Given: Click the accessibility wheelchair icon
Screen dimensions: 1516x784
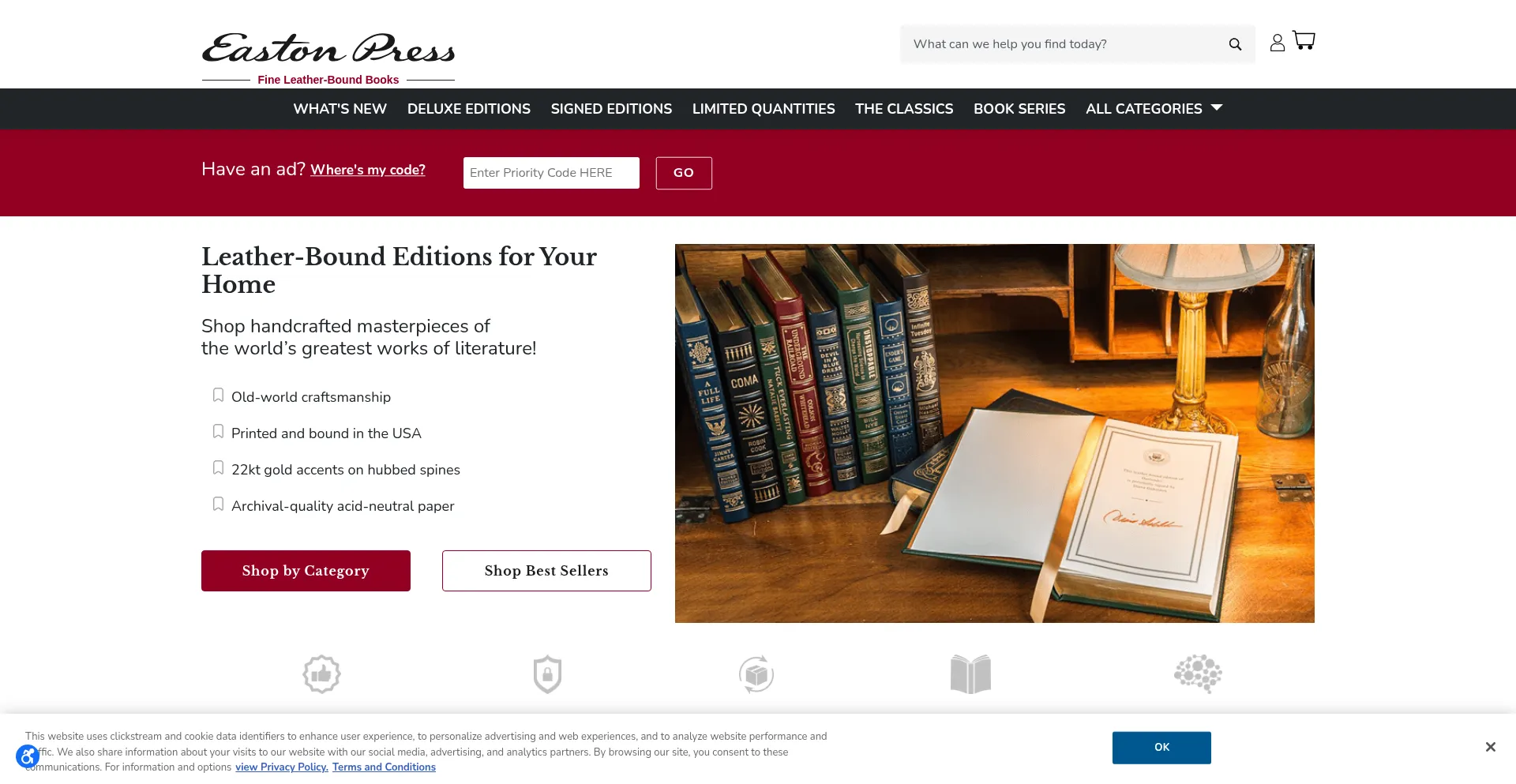Looking at the screenshot, I should [28, 759].
